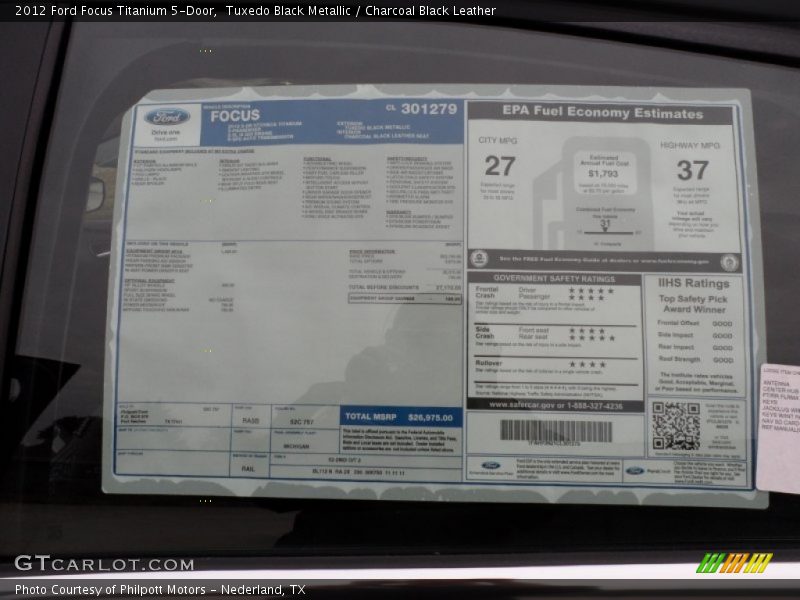Click the QR code on the window sticker
The width and height of the screenshot is (800, 600).
(x=676, y=425)
